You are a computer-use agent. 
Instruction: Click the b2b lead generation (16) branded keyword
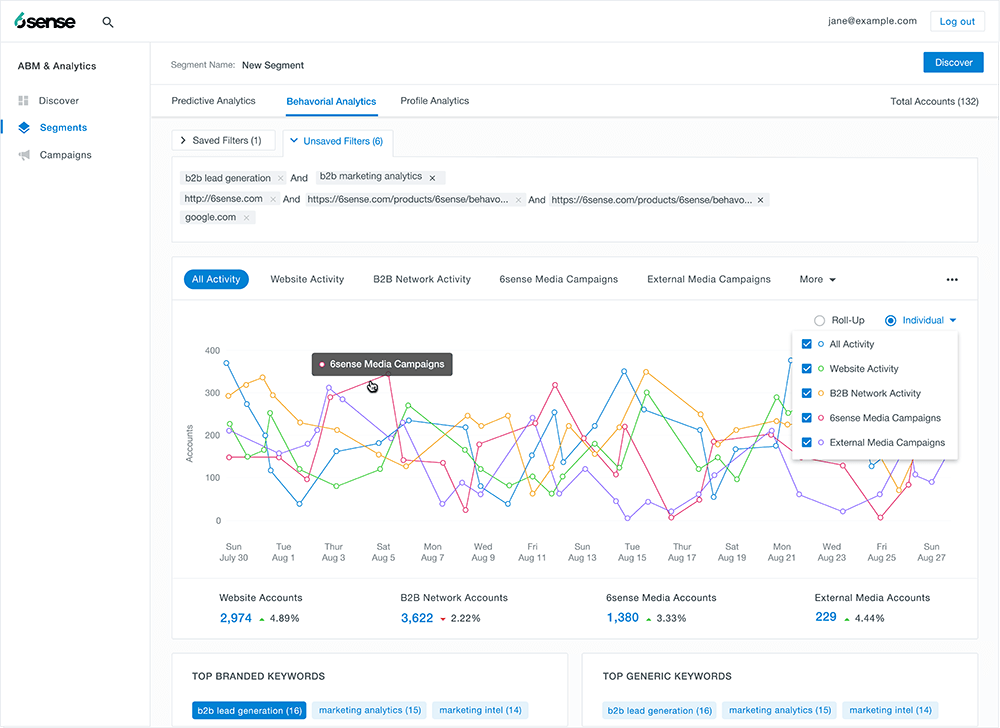[x=249, y=710]
